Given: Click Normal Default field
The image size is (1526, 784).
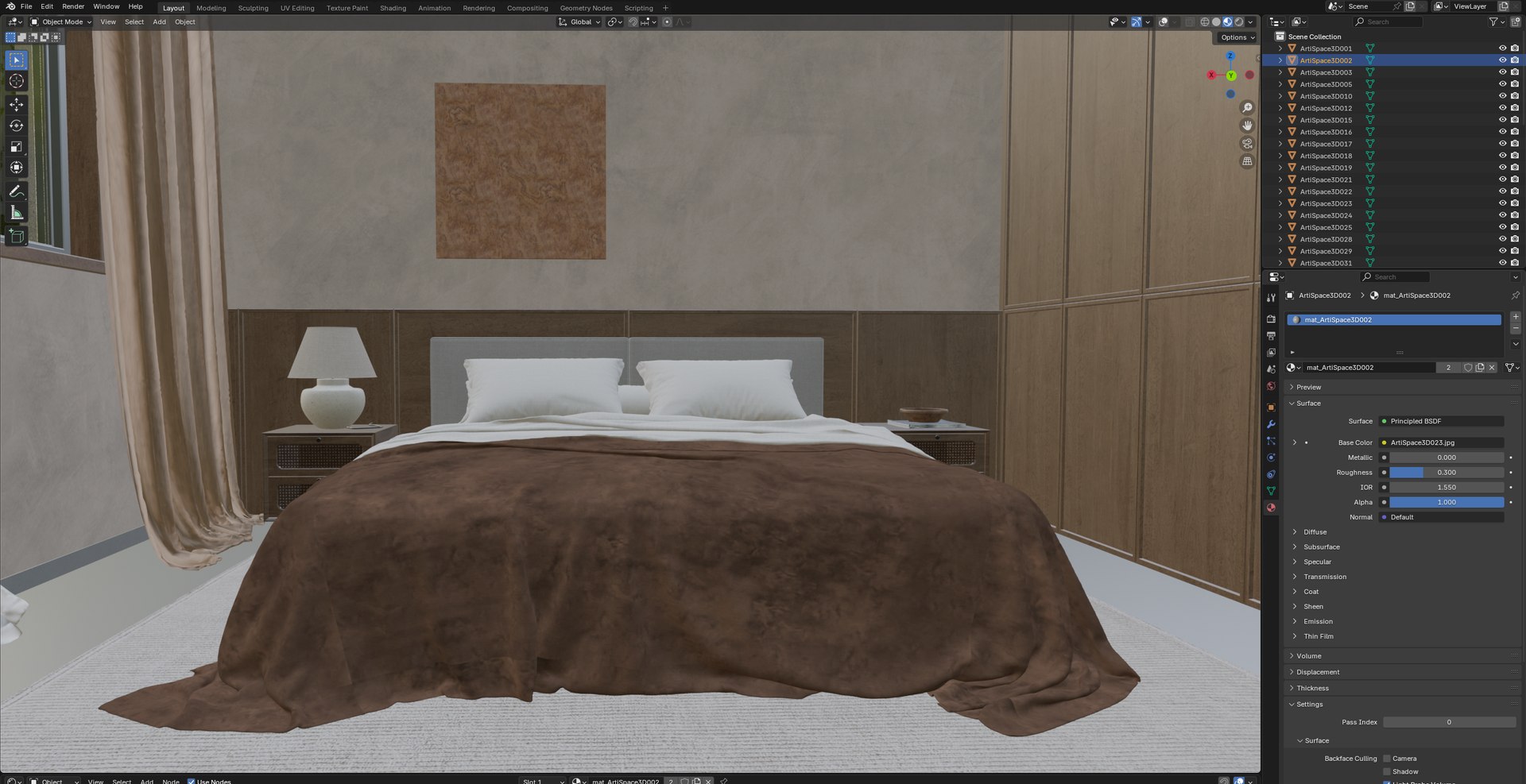Looking at the screenshot, I should click(x=1442, y=517).
